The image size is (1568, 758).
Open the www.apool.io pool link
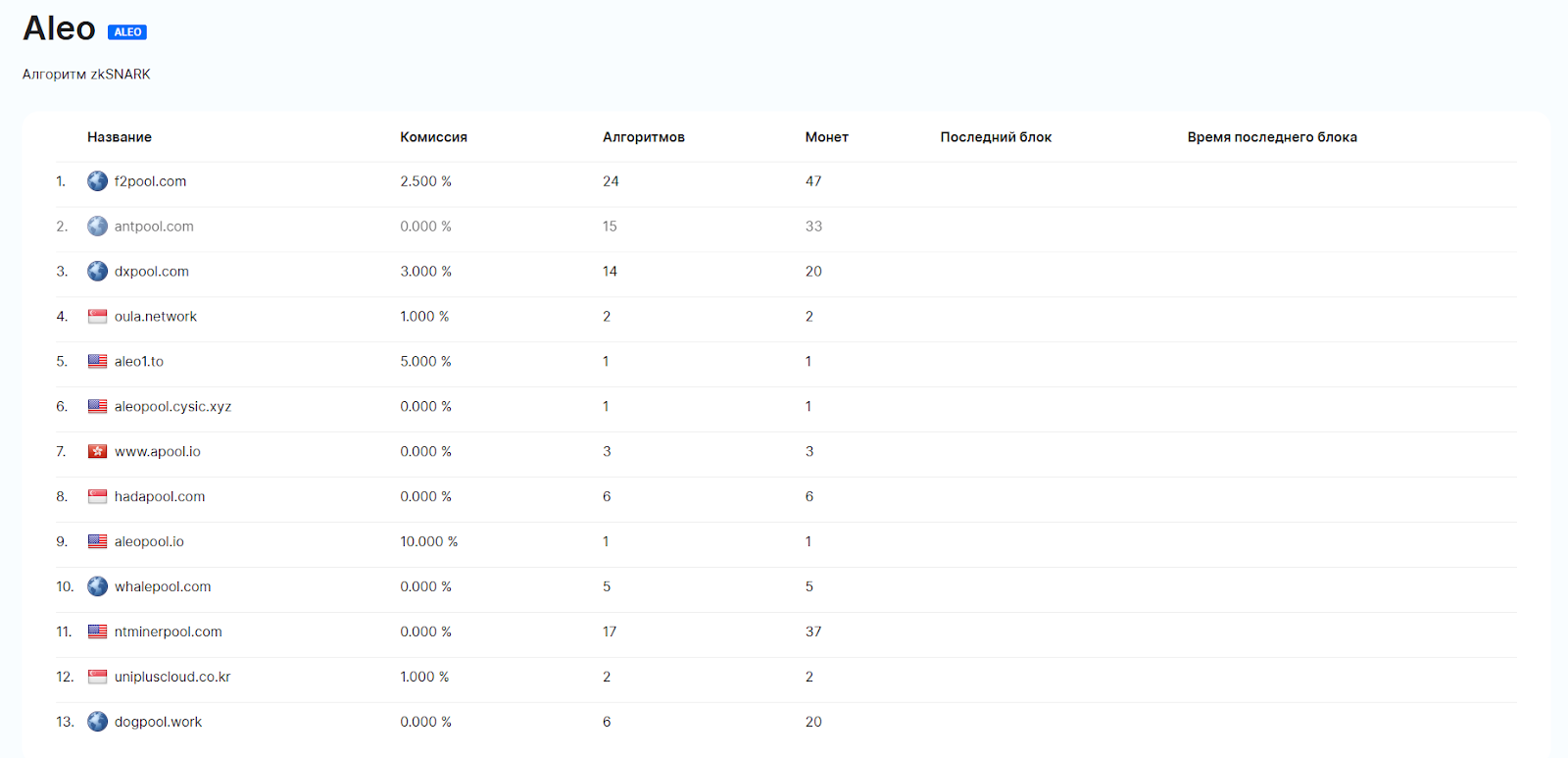point(158,452)
